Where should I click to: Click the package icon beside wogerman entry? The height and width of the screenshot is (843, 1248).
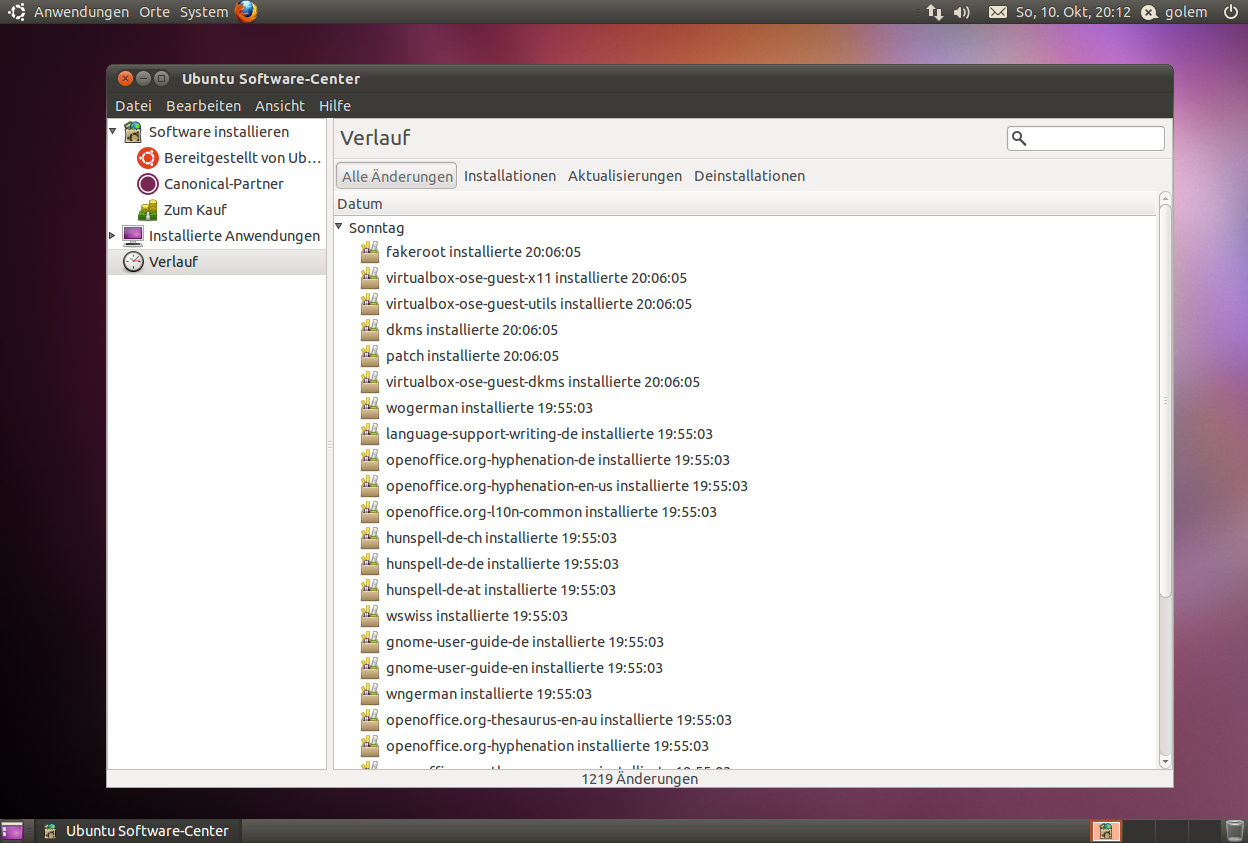pyautogui.click(x=370, y=407)
